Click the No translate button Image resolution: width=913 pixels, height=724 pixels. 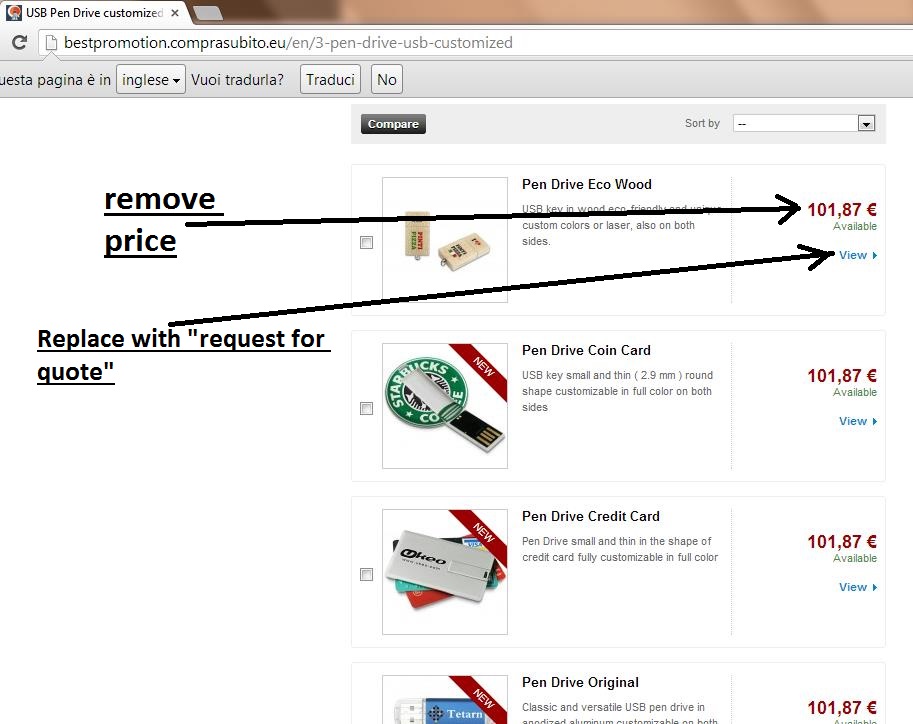pos(387,79)
